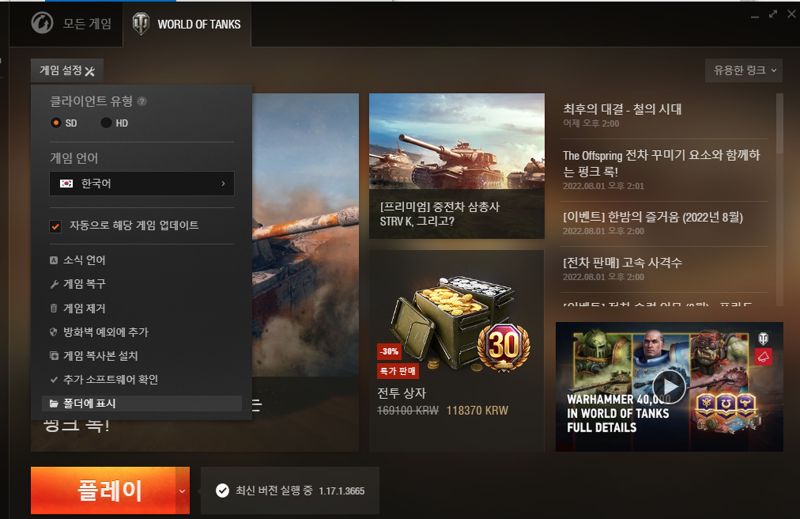
Task: Click the folder icon beside 폴더에 표시
Action: point(54,404)
